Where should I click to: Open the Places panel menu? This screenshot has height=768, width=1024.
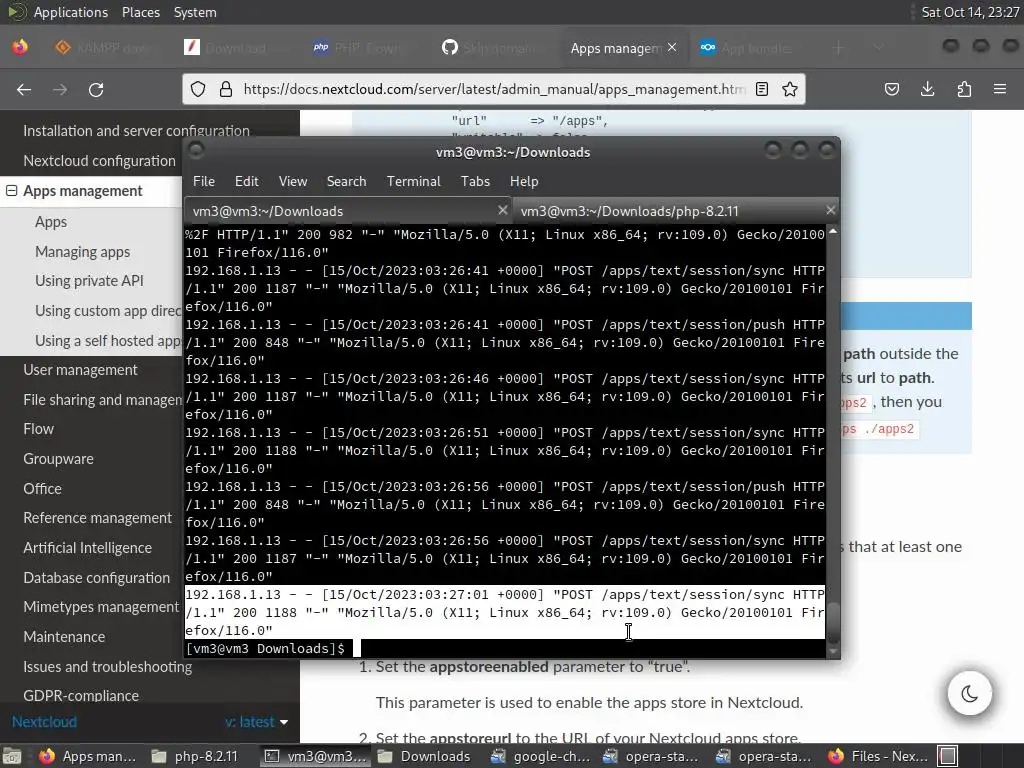tap(140, 12)
